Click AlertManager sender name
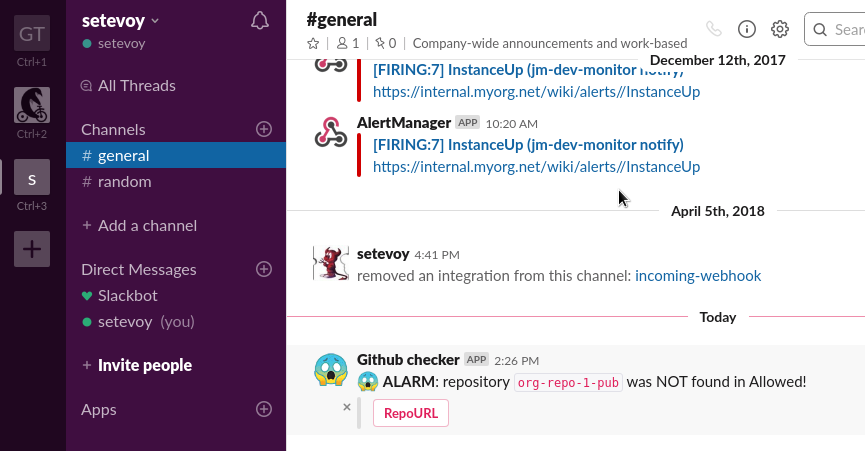Screen dimensions: 865x451 point(404,123)
